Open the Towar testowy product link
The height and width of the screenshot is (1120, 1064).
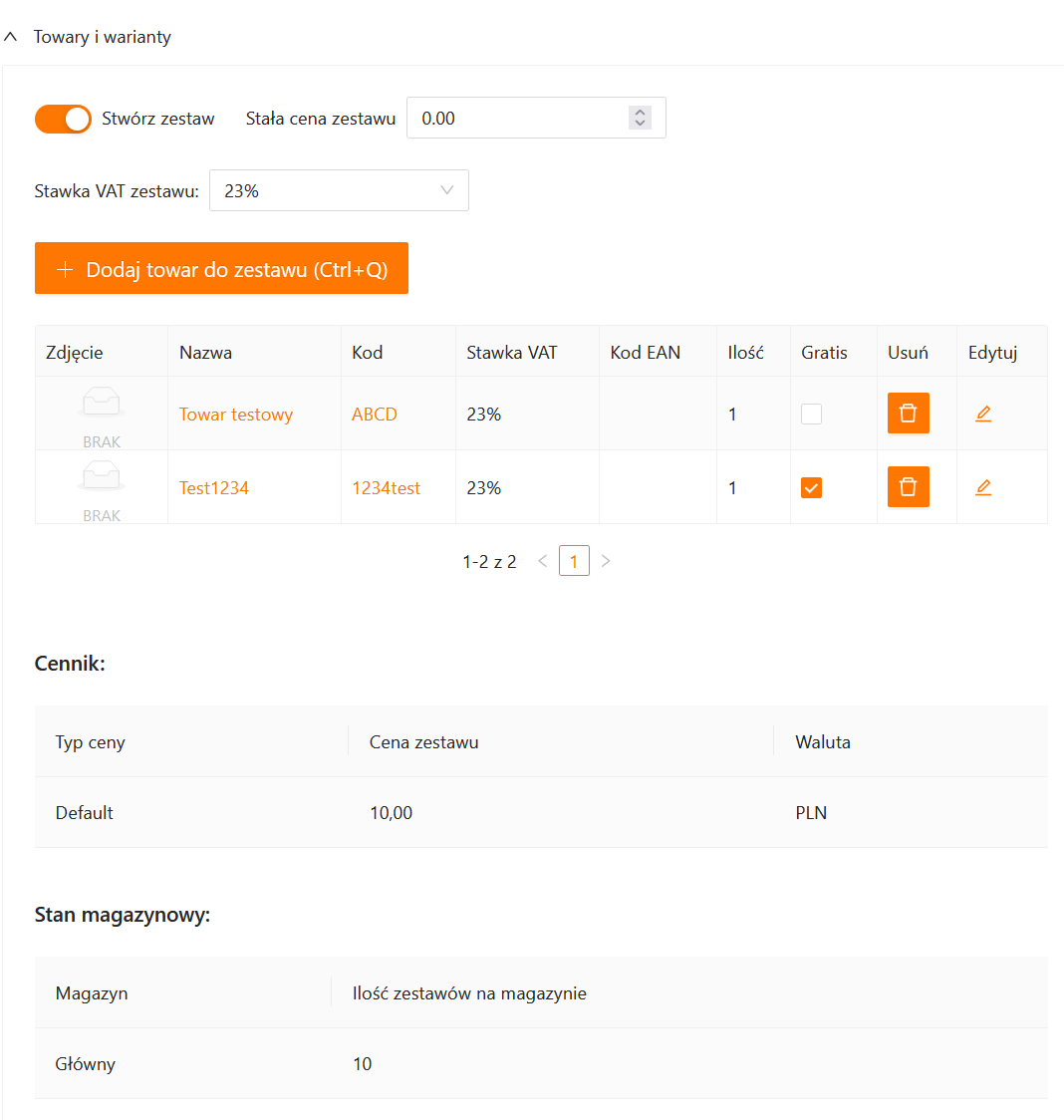[x=236, y=415]
